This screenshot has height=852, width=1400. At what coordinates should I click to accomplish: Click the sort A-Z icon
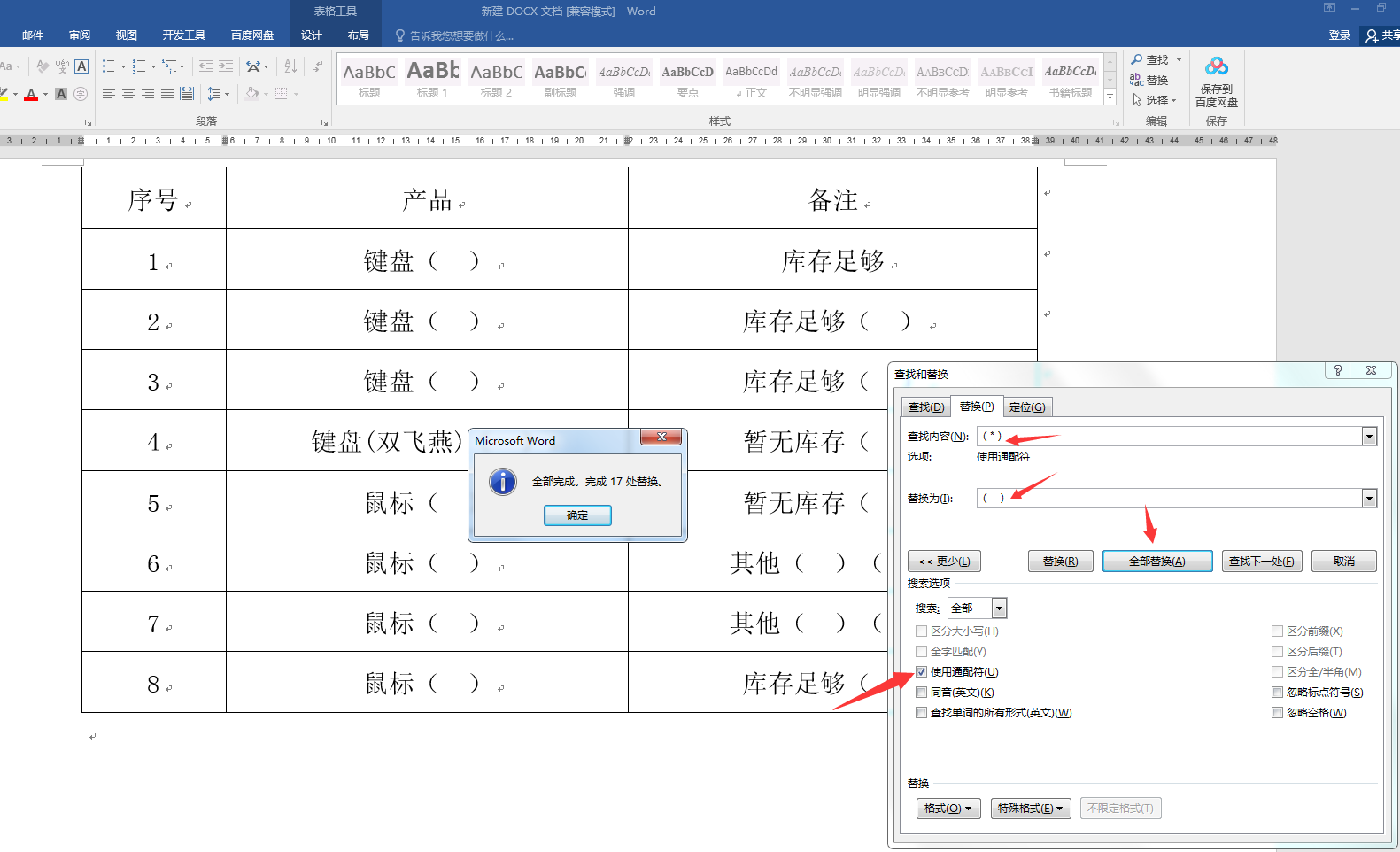pyautogui.click(x=290, y=66)
